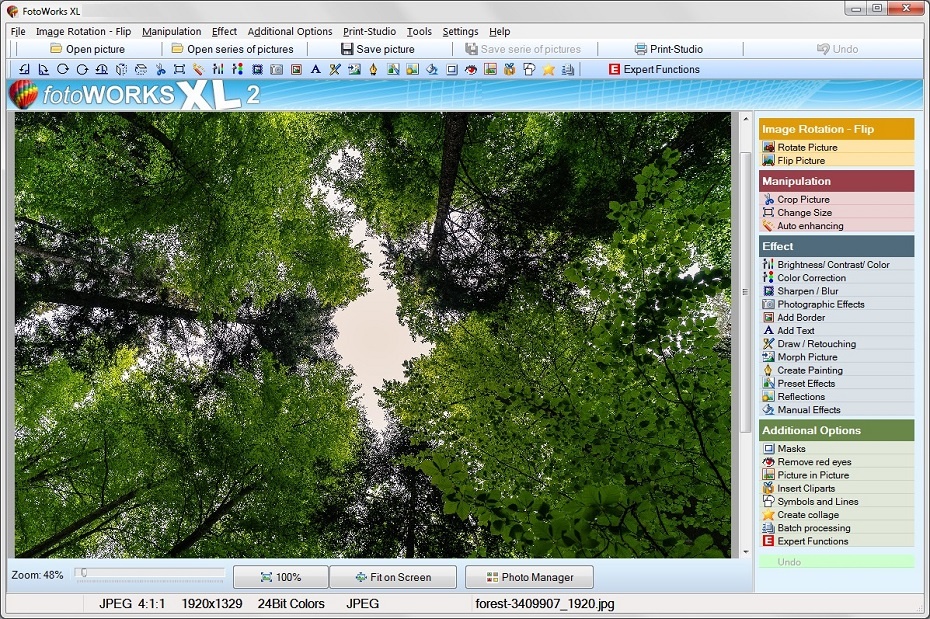The image size is (930, 619).
Task: Click the Picture in Picture toolbar icon
Action: point(490,69)
